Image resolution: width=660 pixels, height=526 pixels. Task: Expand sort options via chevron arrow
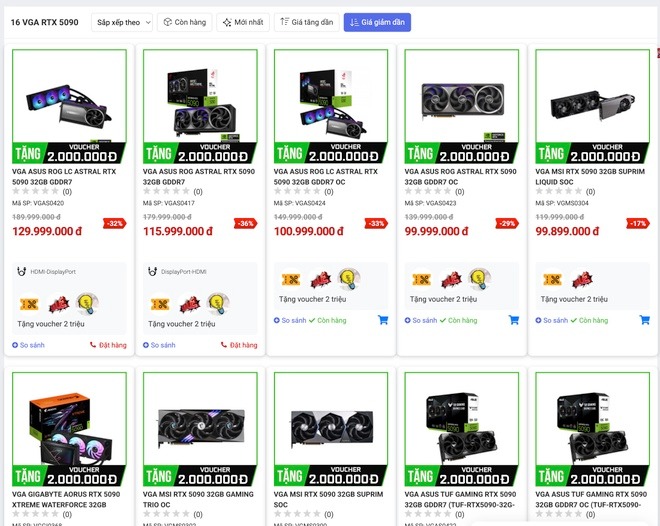[148, 23]
